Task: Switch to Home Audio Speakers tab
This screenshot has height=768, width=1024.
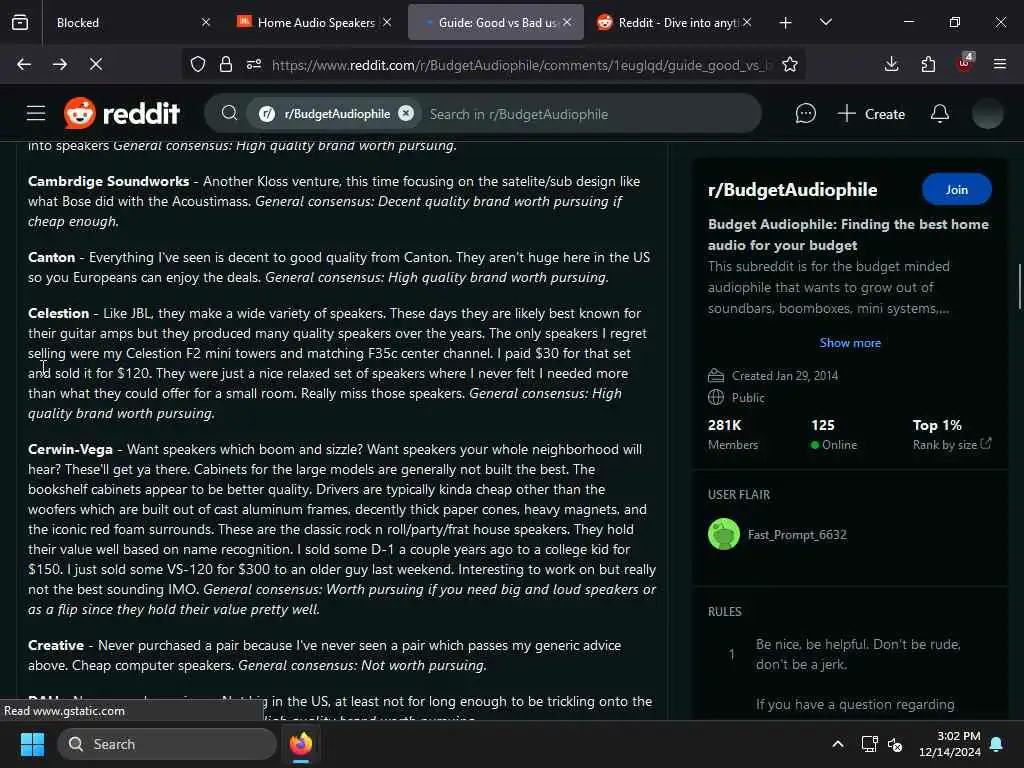Action: [314, 22]
